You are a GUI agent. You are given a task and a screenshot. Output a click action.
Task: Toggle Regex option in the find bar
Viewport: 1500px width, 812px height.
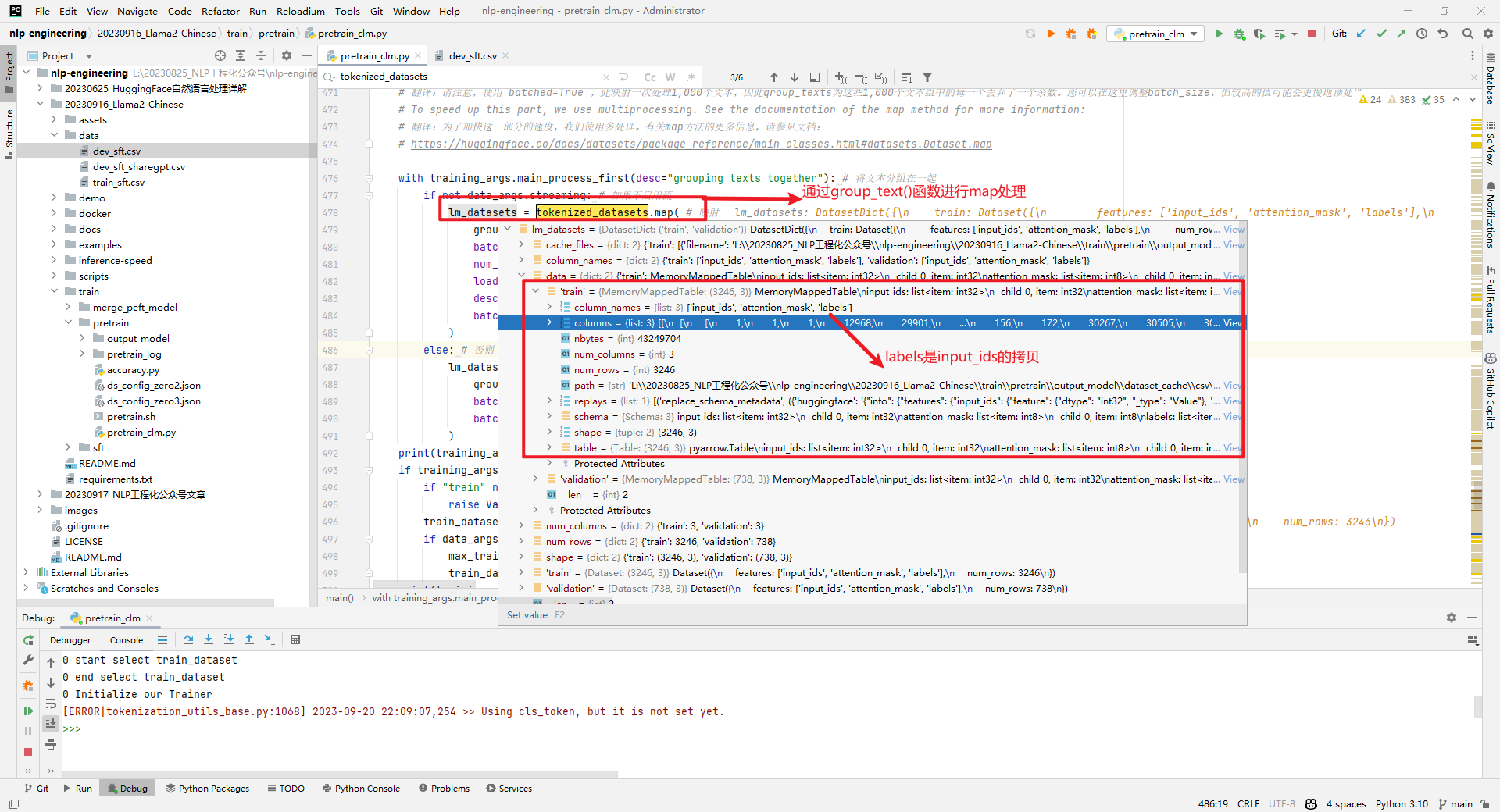[x=691, y=77]
